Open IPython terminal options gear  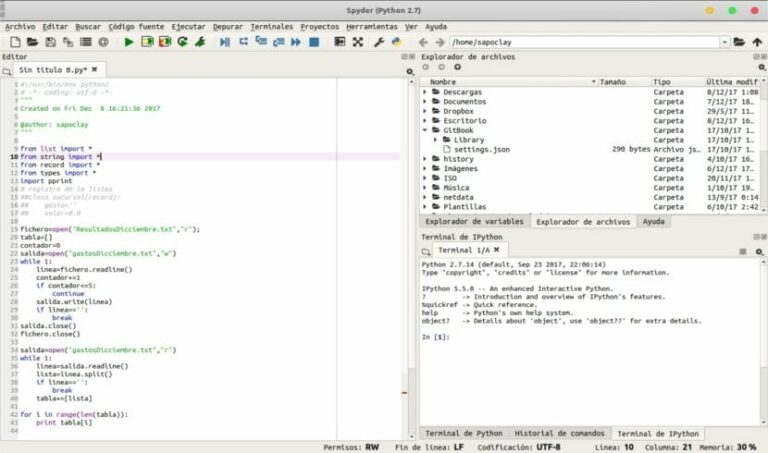tap(759, 251)
